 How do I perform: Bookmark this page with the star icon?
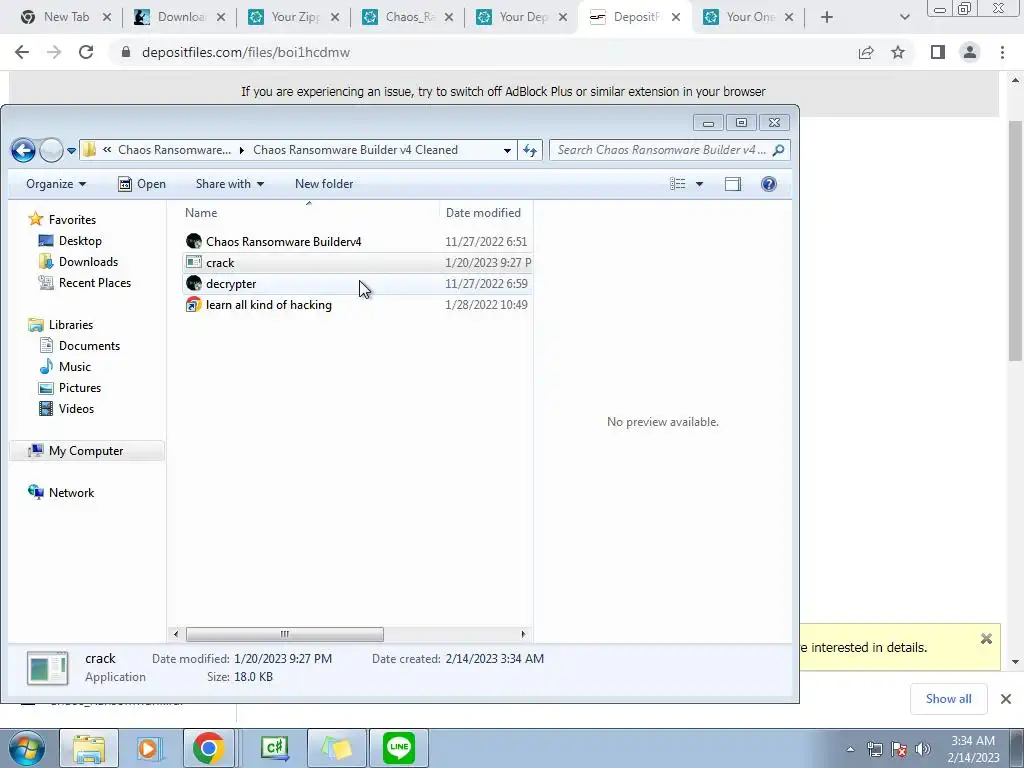pyautogui.click(x=898, y=52)
